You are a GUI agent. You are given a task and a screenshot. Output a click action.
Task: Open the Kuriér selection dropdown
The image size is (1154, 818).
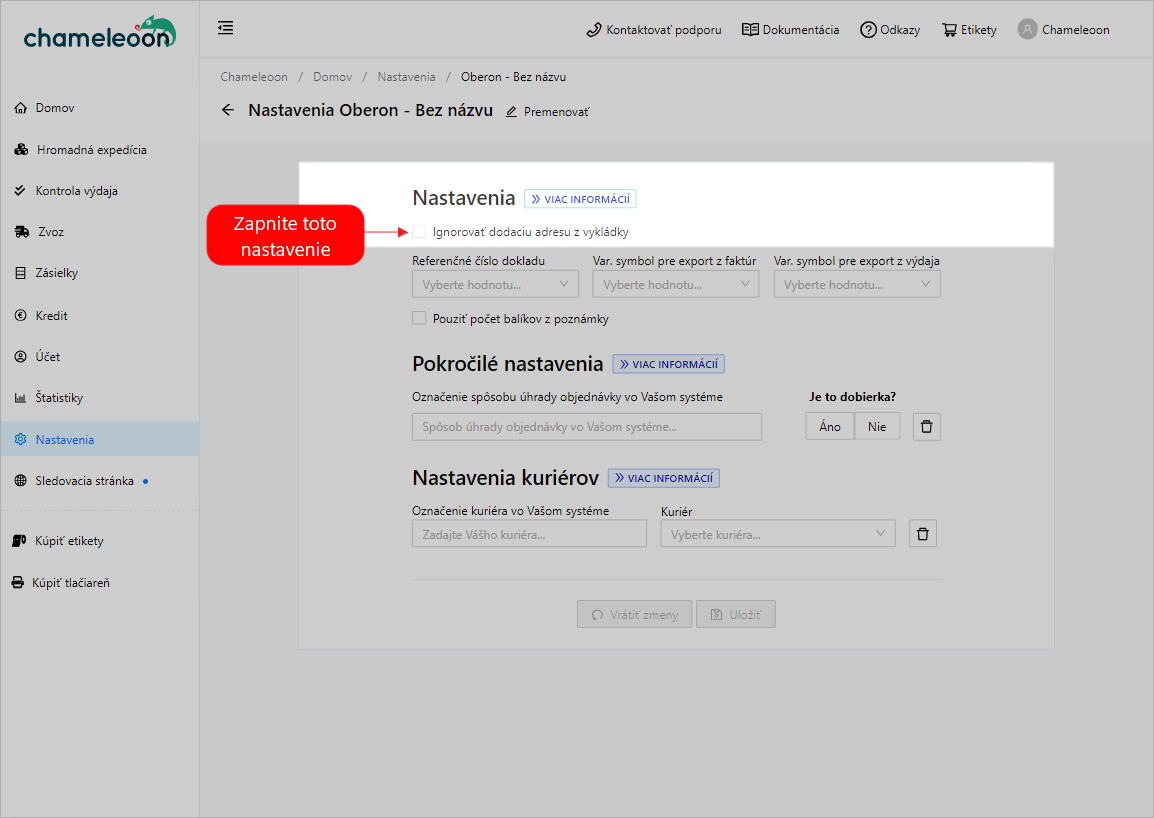pyautogui.click(x=777, y=534)
